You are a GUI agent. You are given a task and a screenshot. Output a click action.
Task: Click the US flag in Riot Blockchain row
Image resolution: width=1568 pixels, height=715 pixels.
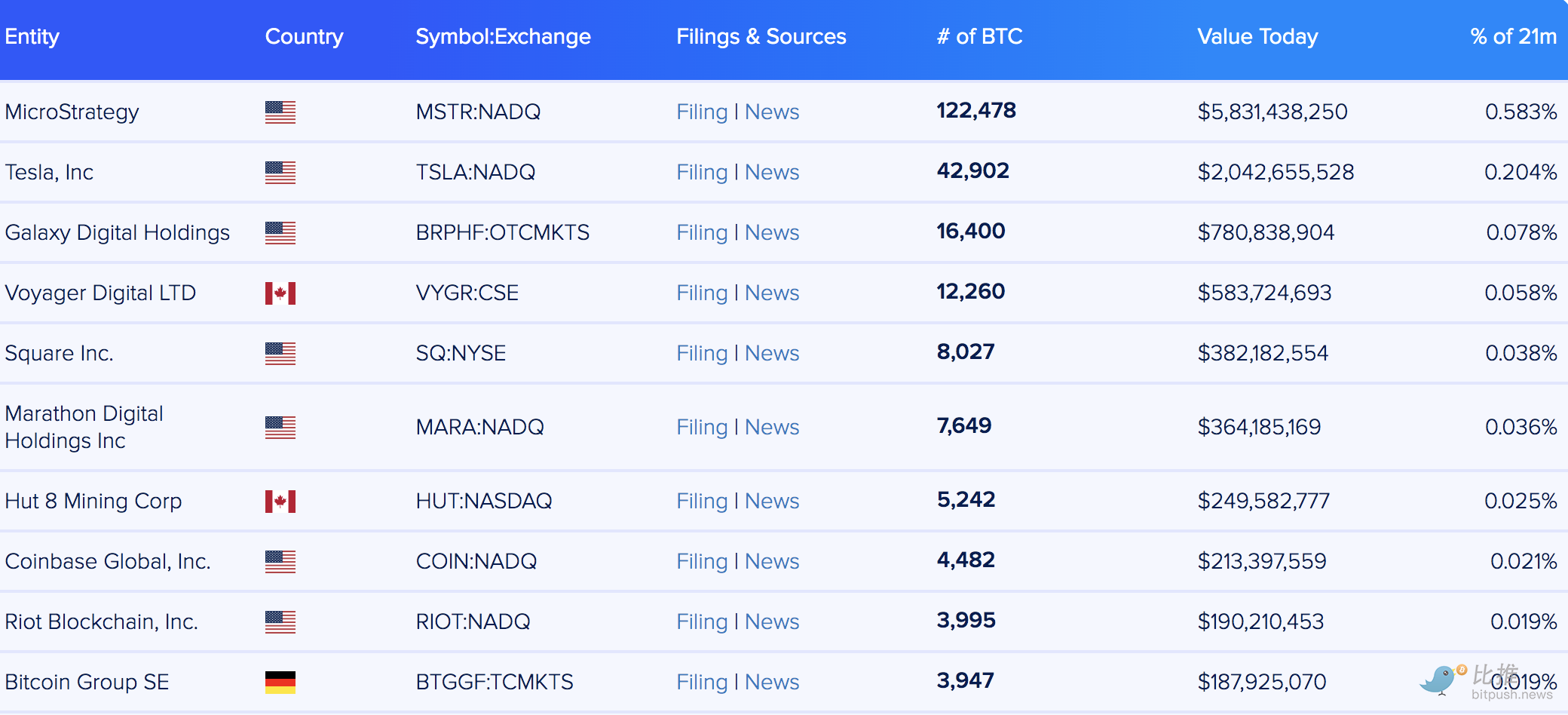coord(280,621)
